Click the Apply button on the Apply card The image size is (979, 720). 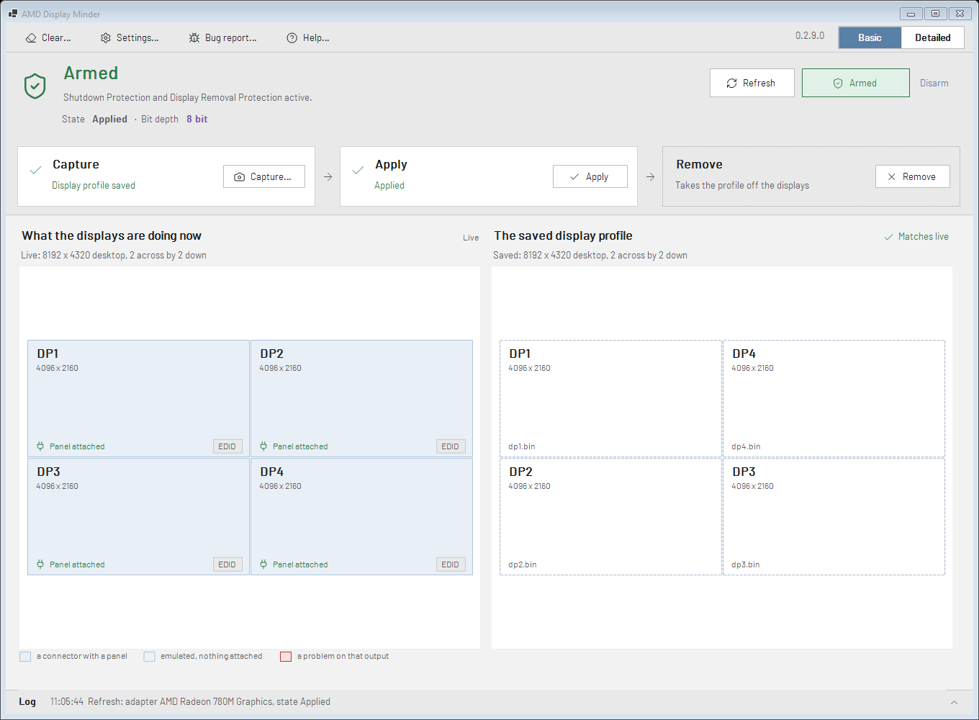590,177
